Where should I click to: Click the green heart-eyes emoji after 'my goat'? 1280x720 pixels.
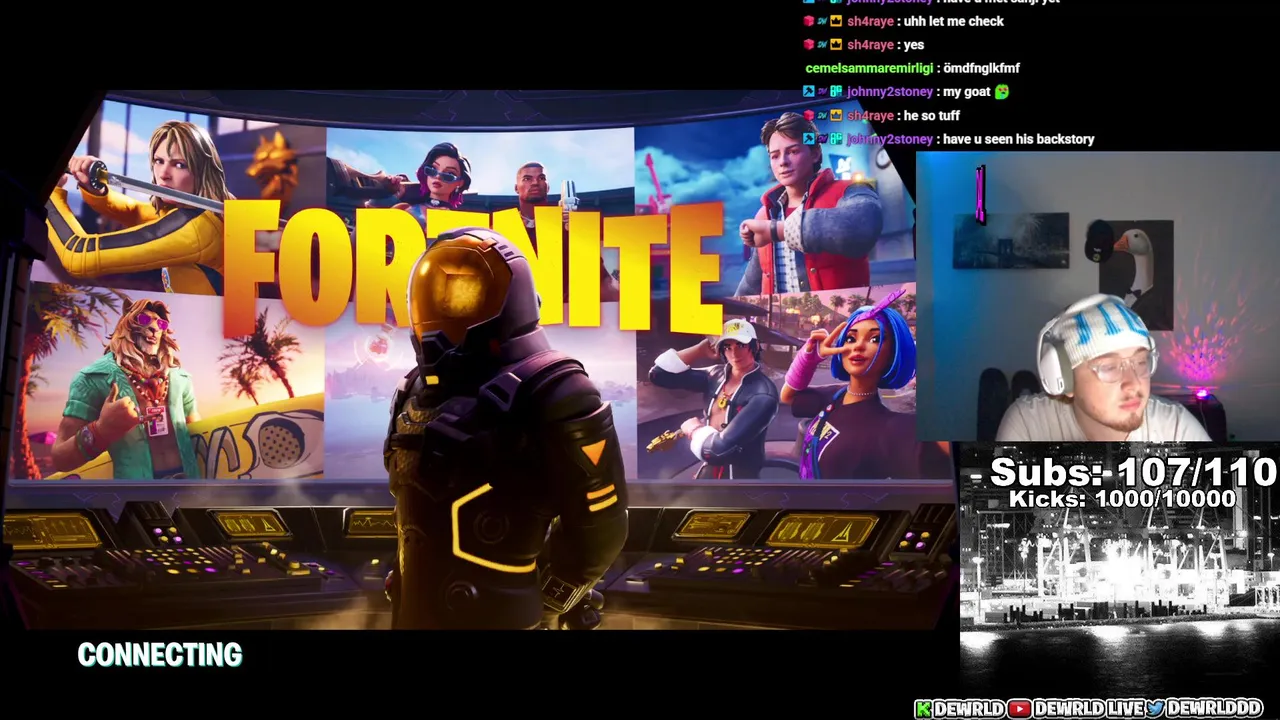(x=1001, y=91)
